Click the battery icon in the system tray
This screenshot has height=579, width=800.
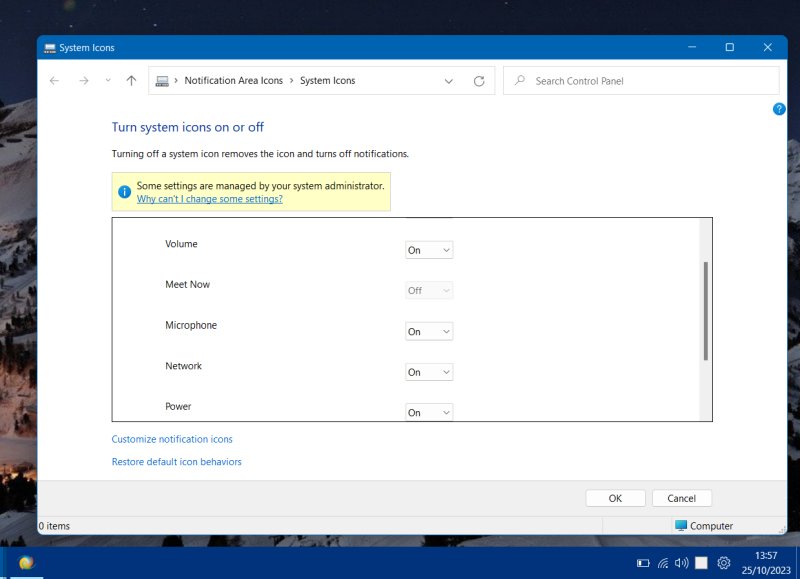tap(644, 562)
